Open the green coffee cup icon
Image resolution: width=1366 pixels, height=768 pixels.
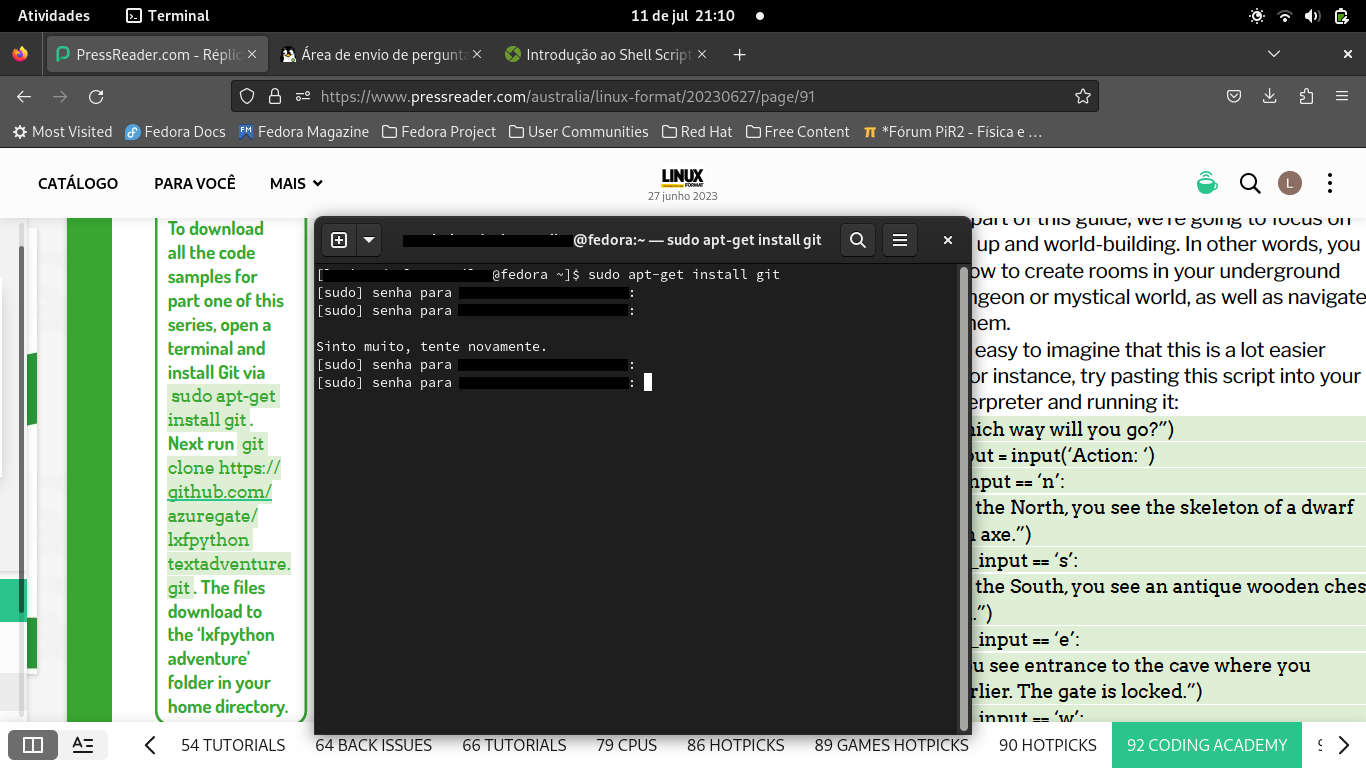pyautogui.click(x=1207, y=183)
